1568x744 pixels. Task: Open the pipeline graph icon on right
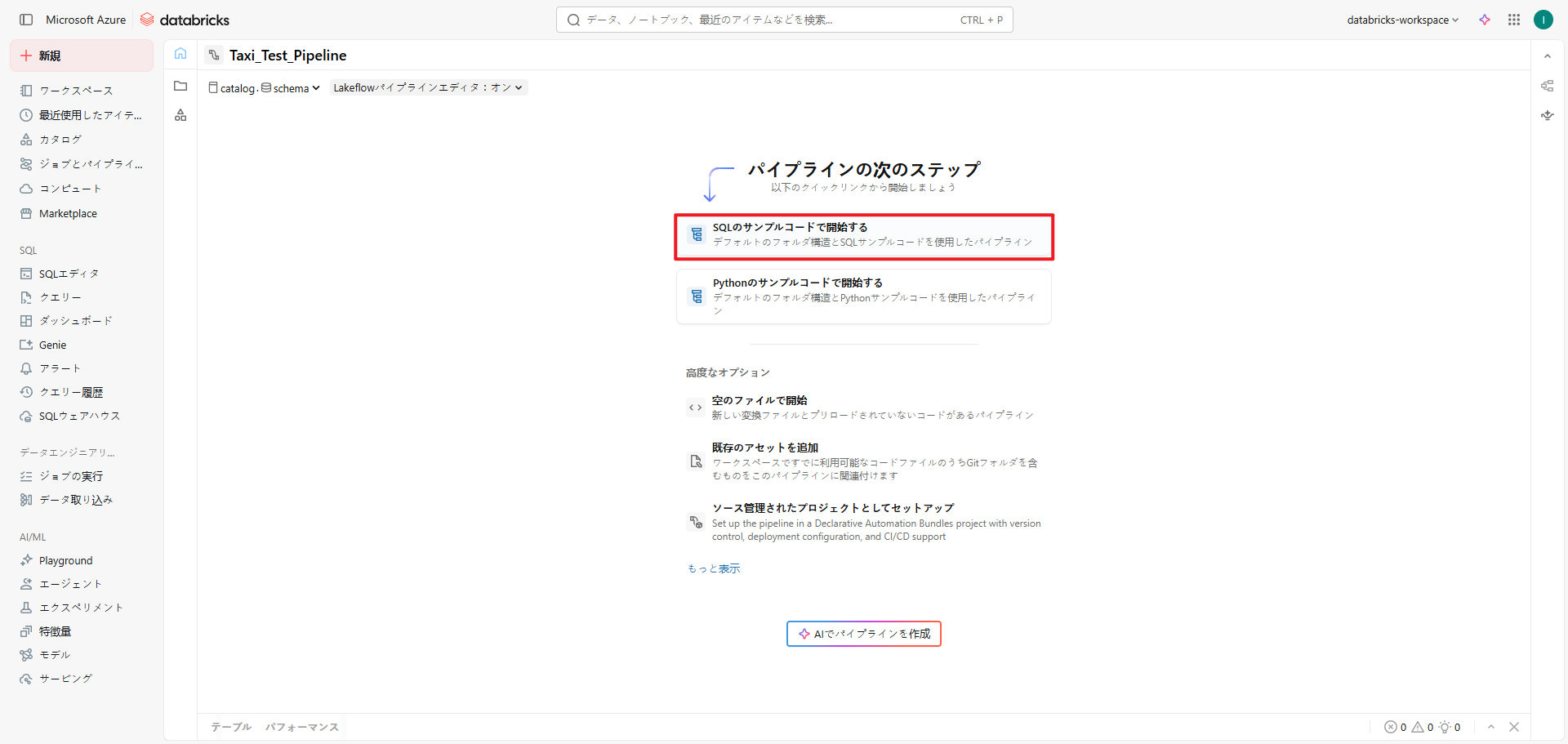click(1547, 86)
